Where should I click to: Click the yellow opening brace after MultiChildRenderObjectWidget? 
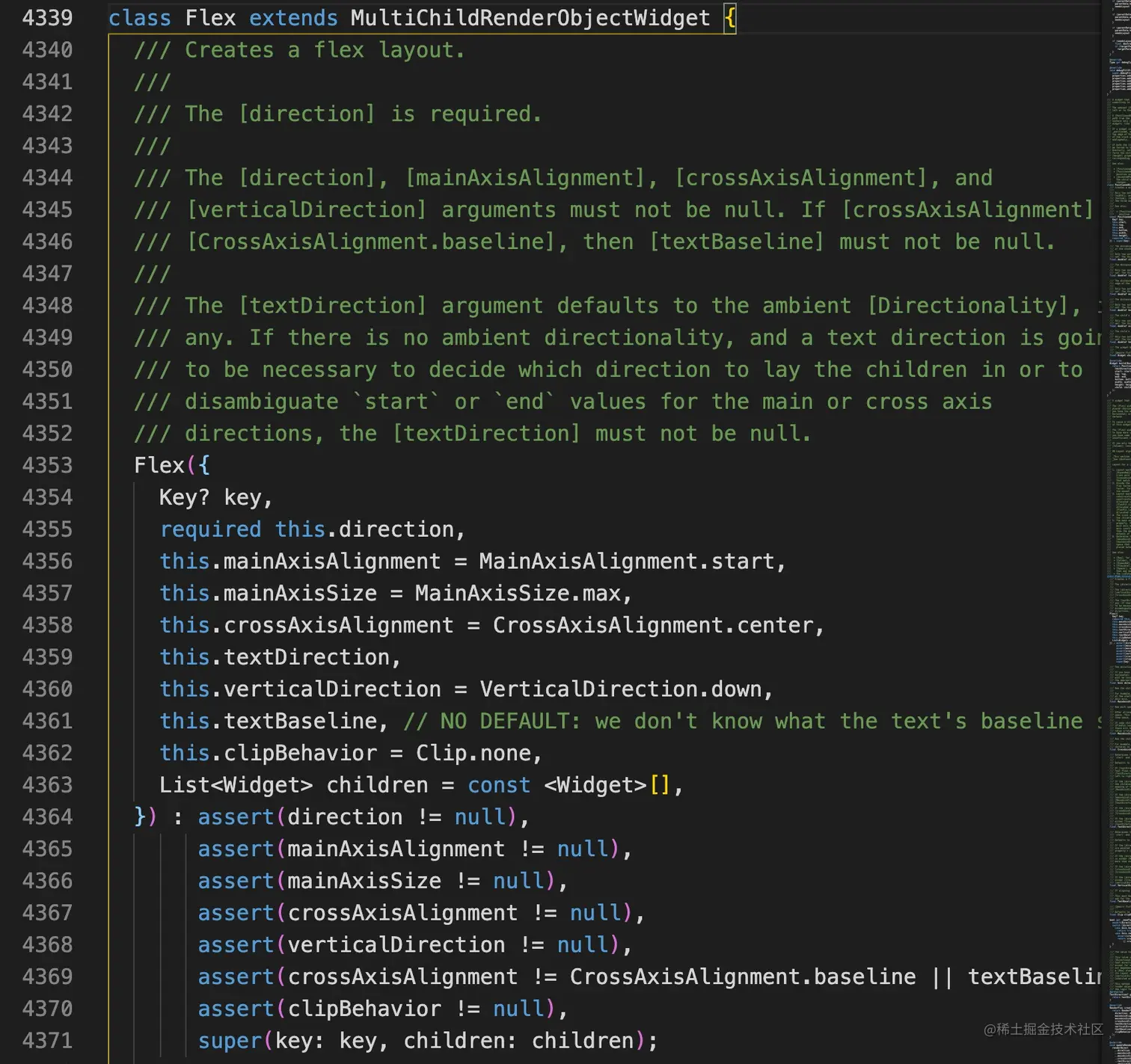pos(730,18)
